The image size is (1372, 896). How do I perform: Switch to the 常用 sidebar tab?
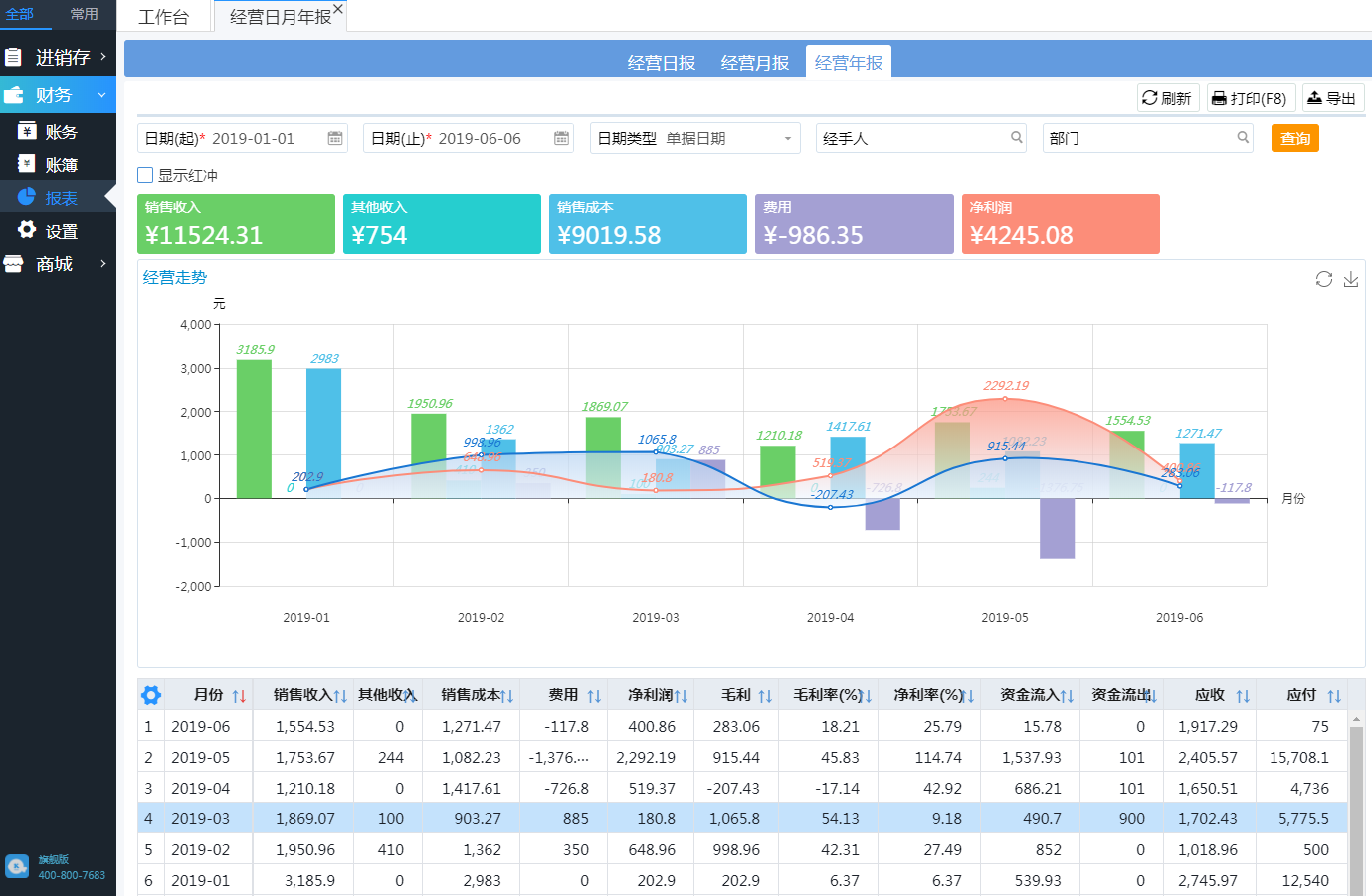85,14
